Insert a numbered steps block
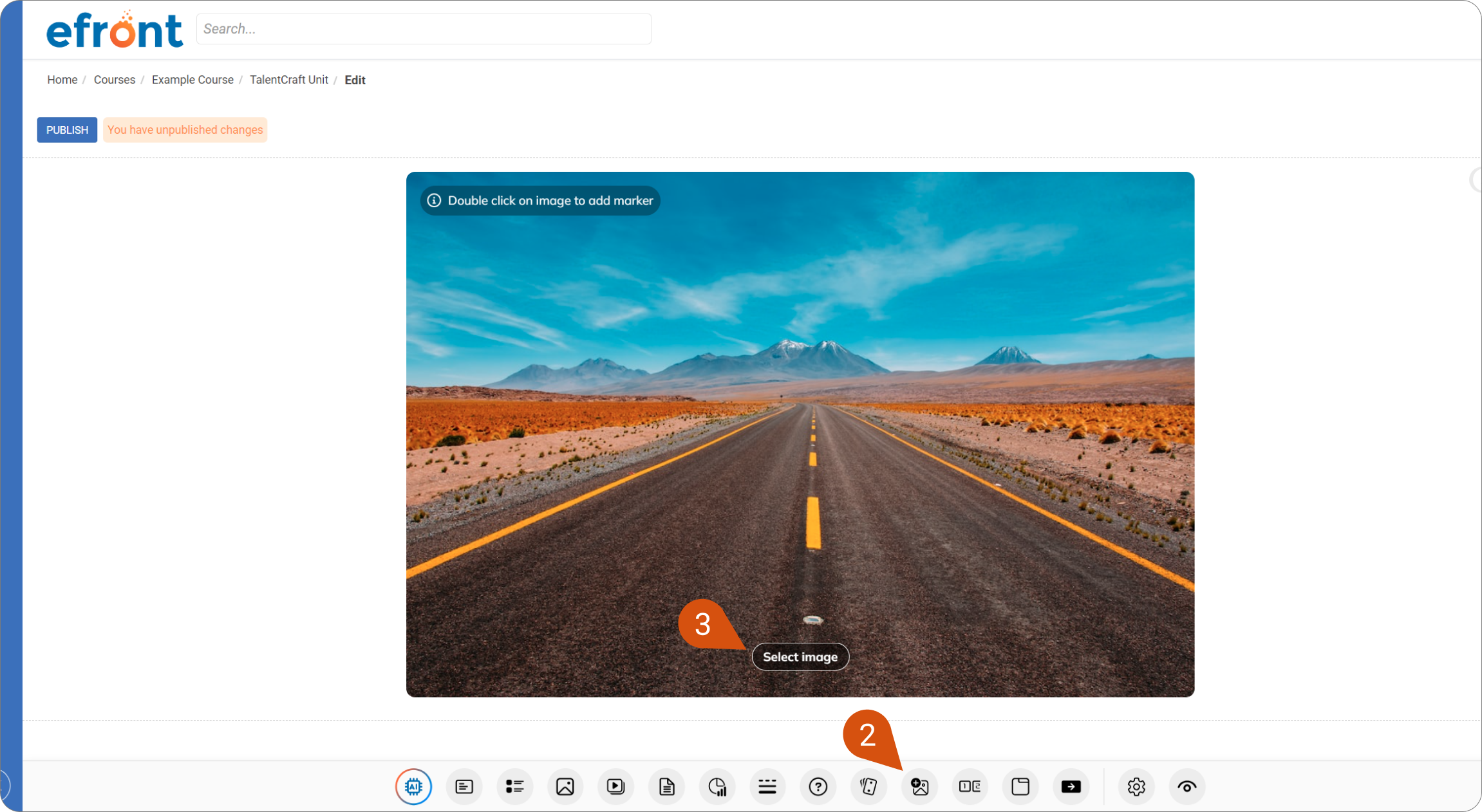1482x812 pixels. pos(970,786)
